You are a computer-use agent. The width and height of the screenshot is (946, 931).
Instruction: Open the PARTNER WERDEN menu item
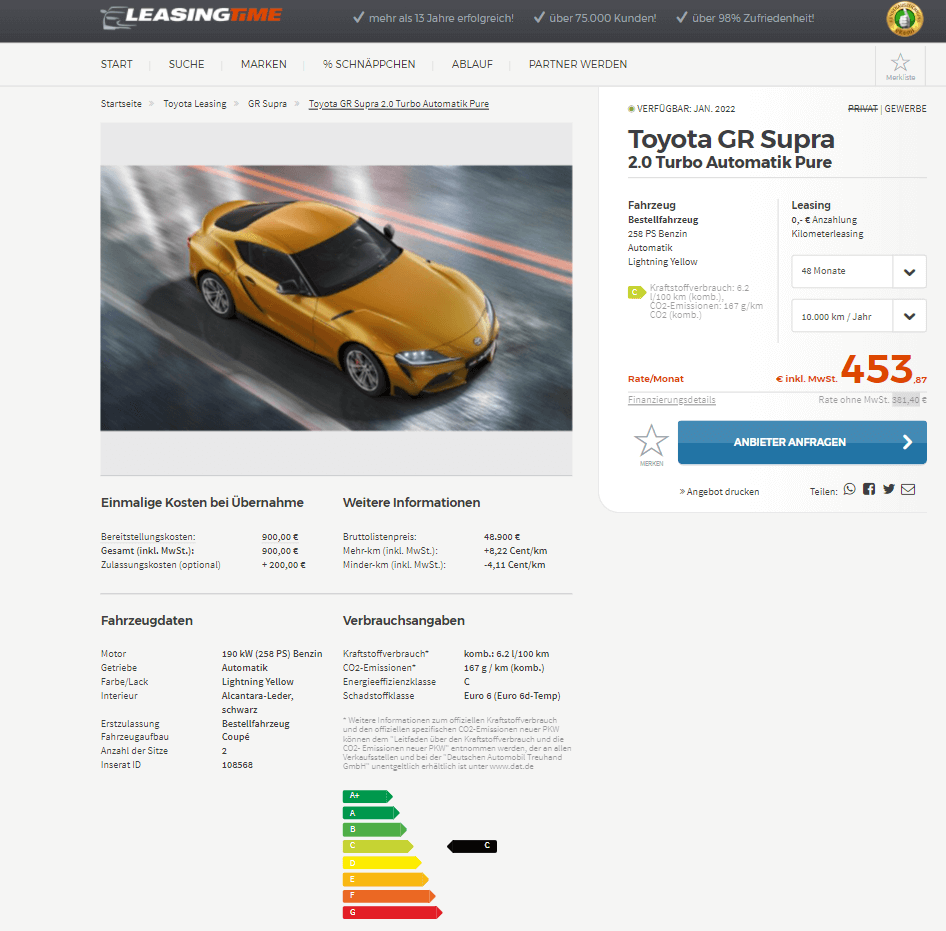point(578,64)
